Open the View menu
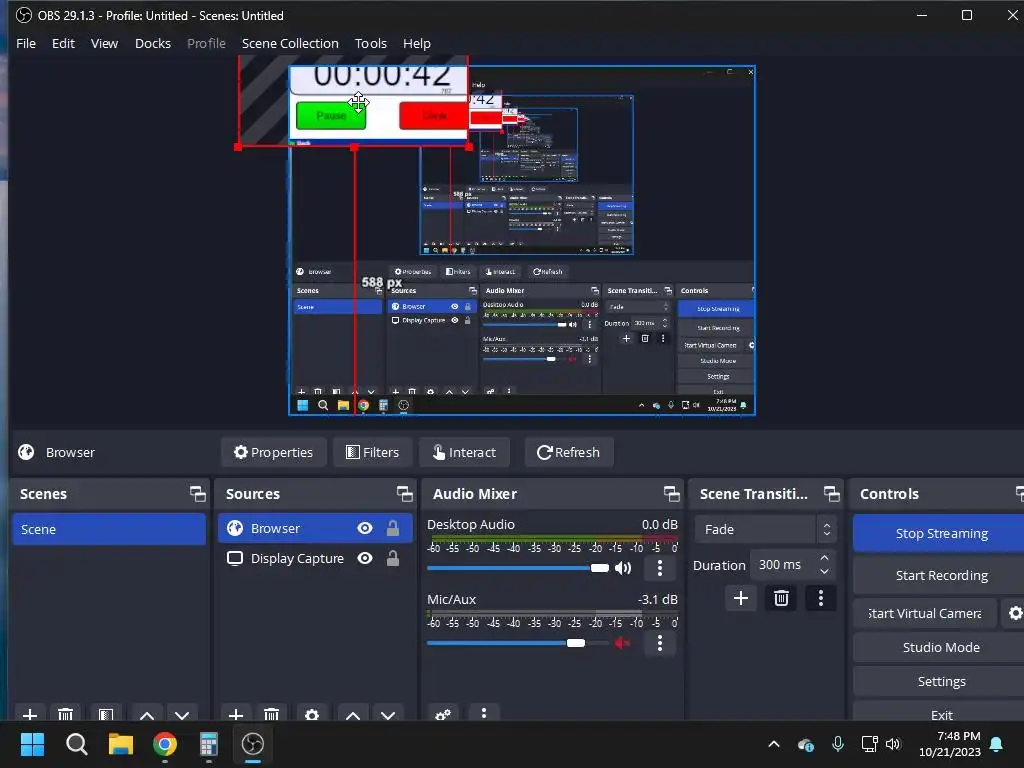This screenshot has width=1024, height=768. 104,43
